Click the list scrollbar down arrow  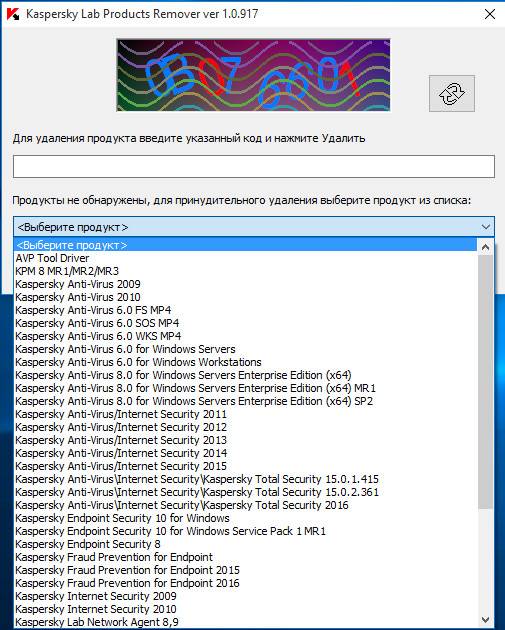pyautogui.click(x=485, y=620)
